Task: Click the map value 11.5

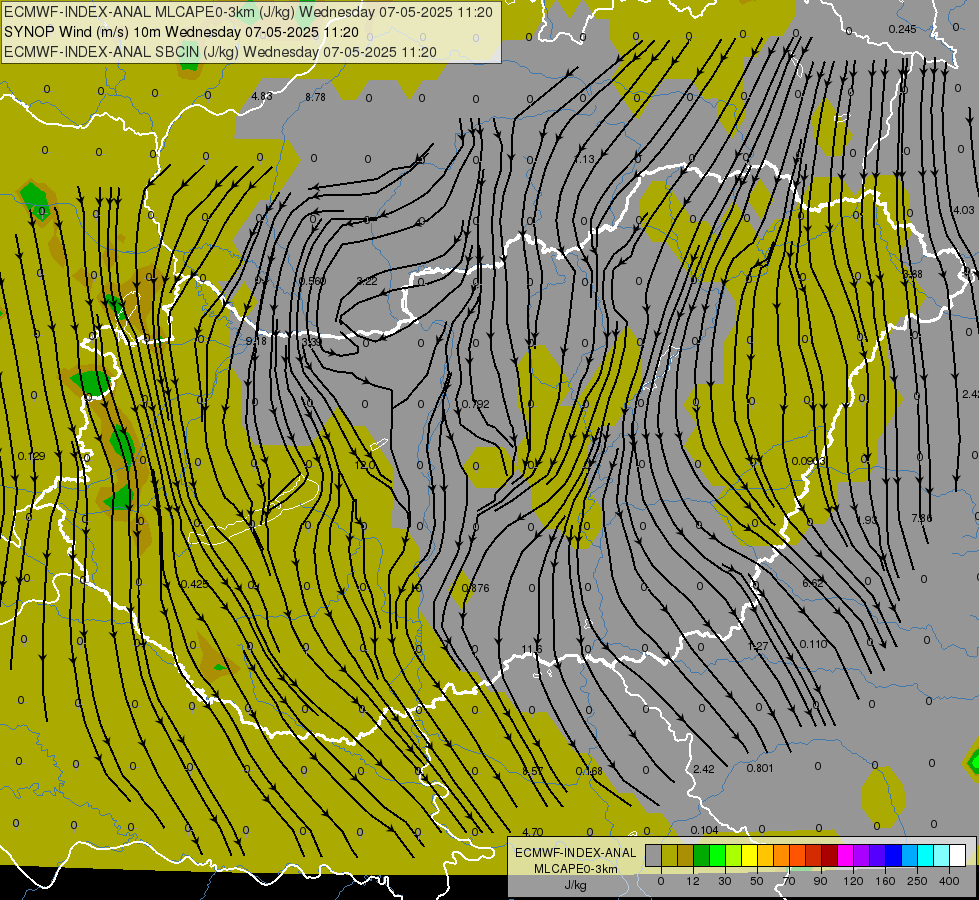Action: [x=532, y=650]
